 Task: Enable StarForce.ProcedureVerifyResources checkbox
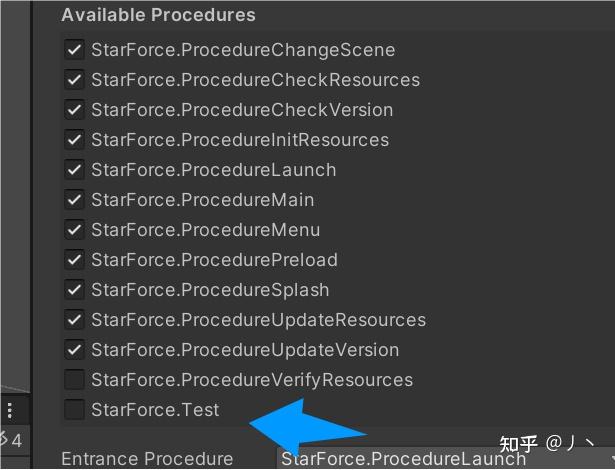click(75, 380)
